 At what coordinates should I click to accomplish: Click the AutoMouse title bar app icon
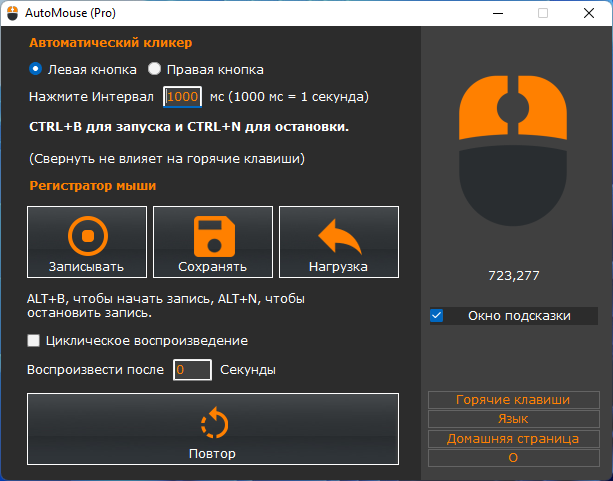[x=12, y=13]
